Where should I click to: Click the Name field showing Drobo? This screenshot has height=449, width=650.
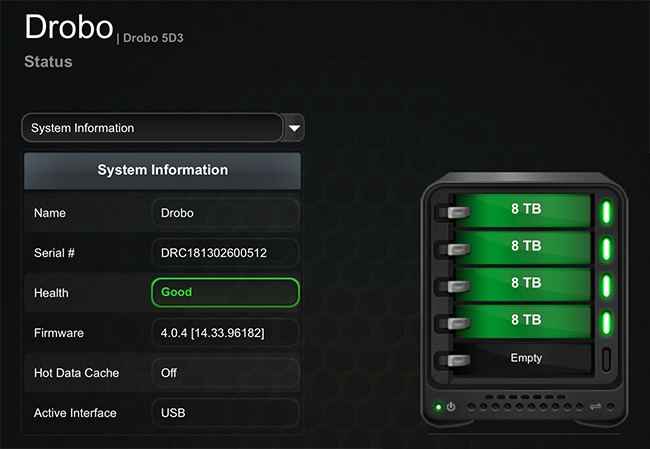(x=225, y=213)
